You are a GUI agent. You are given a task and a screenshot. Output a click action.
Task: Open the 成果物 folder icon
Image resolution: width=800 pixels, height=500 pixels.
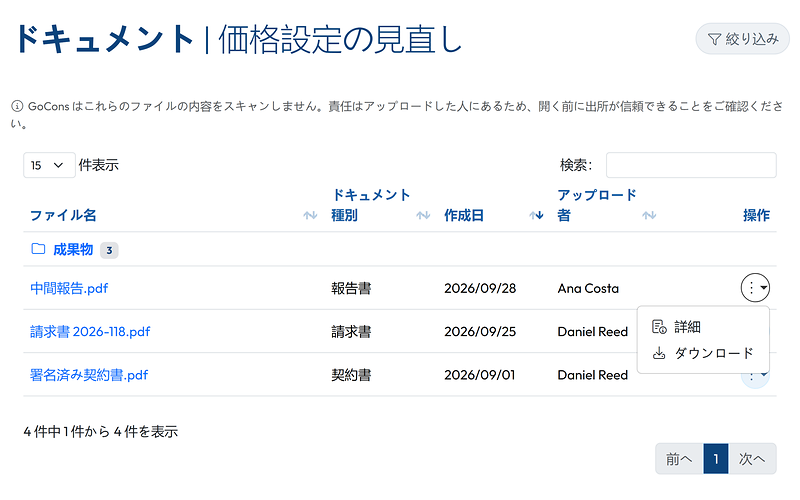click(x=38, y=249)
